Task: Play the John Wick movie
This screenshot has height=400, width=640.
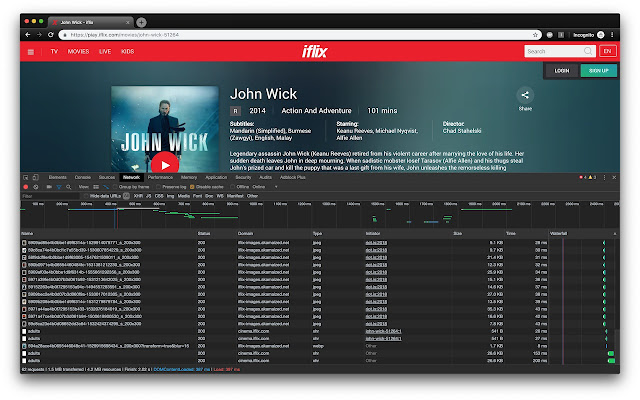Action: [165, 164]
